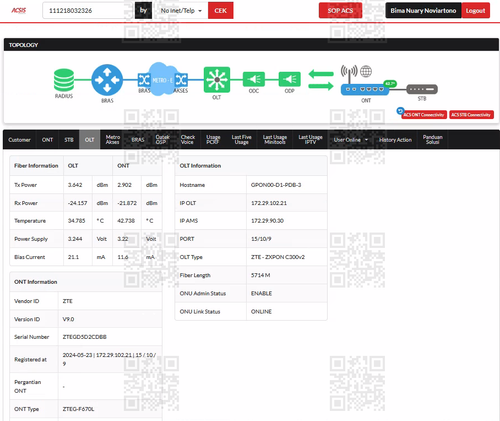Click the 'by' label button

143,11
